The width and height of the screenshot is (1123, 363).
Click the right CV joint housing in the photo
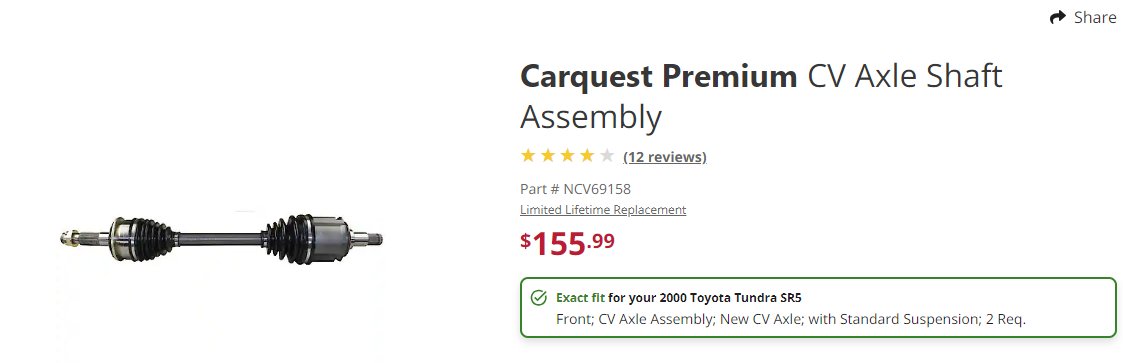(x=330, y=238)
